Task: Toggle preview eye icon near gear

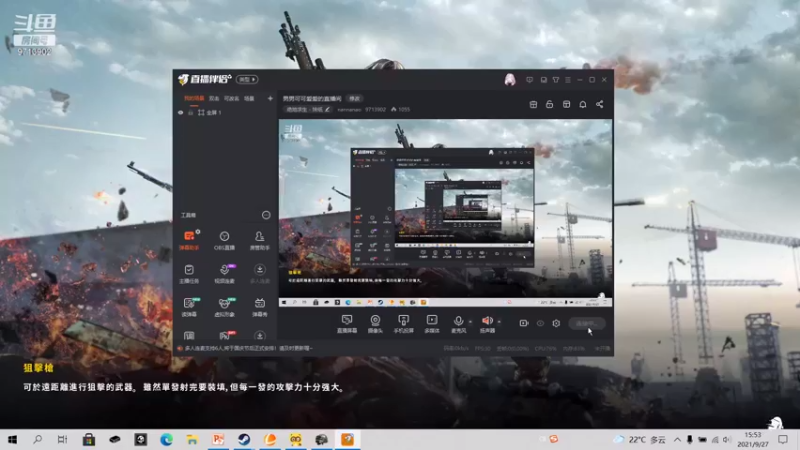Action: tap(540, 323)
